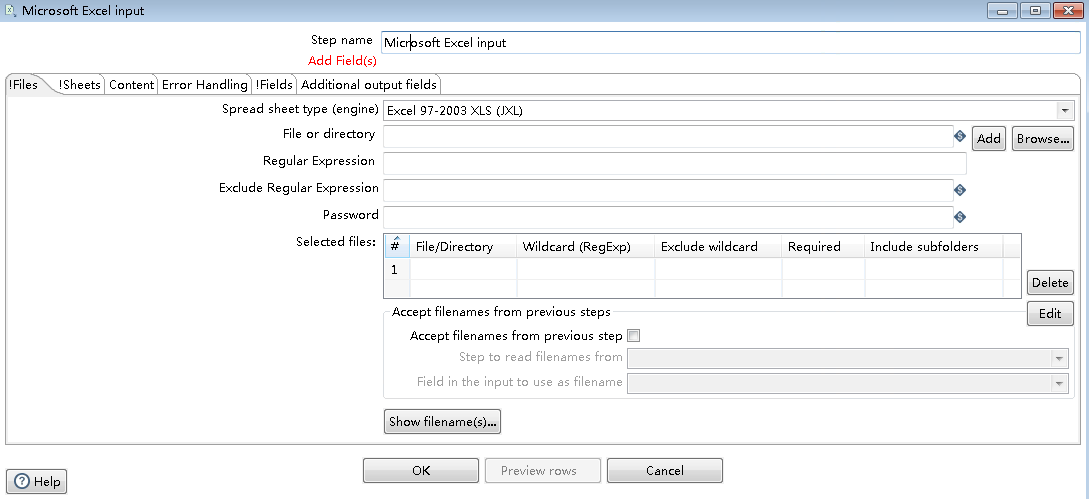Click the Cancel button
This screenshot has width=1089, height=499.
coord(665,471)
